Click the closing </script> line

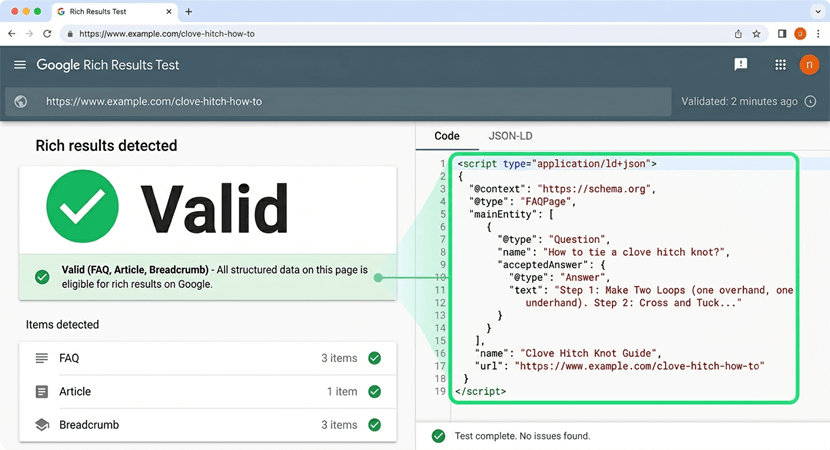[x=481, y=391]
